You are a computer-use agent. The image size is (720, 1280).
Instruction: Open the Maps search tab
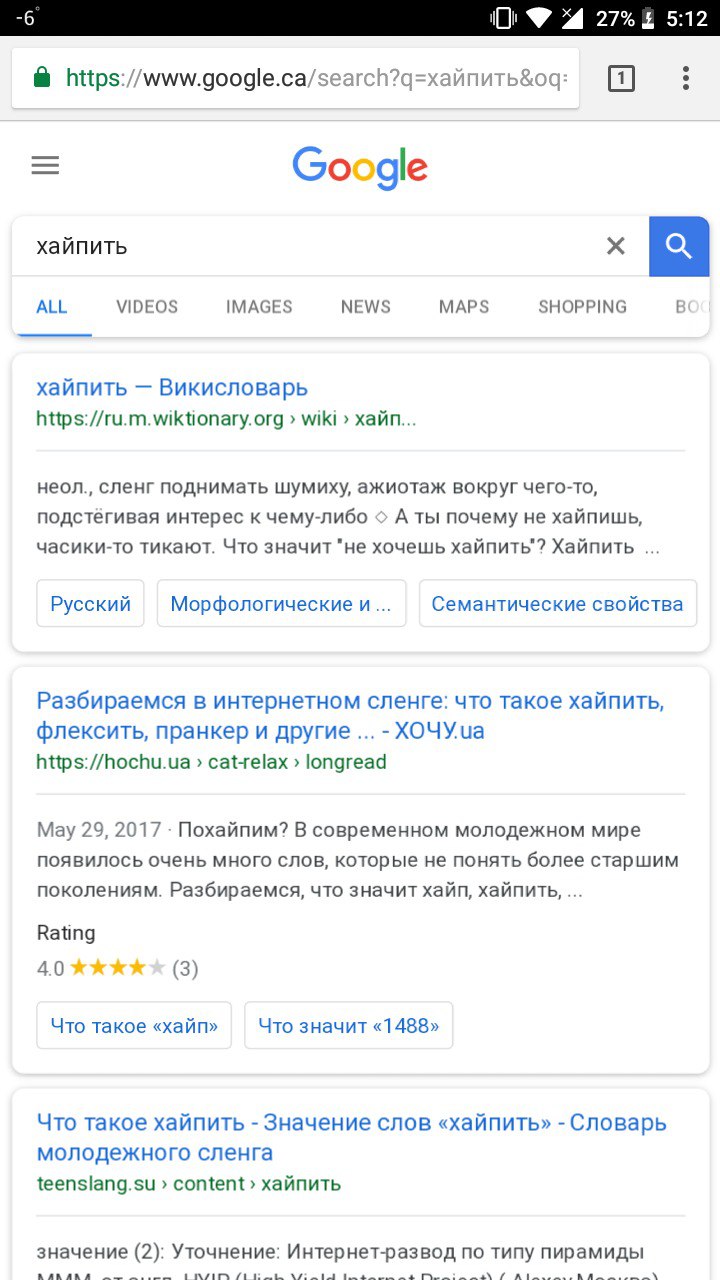tap(464, 307)
